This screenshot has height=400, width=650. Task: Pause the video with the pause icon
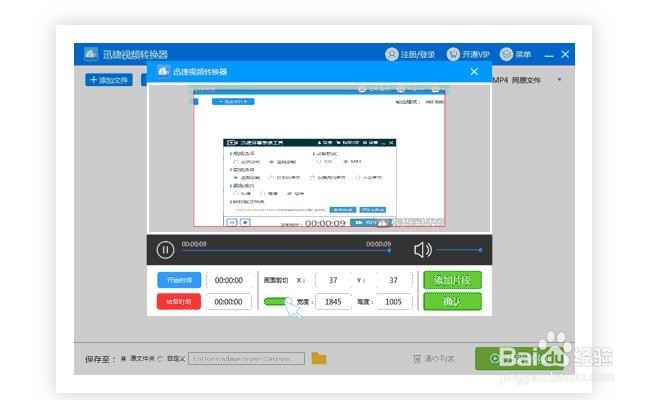165,250
